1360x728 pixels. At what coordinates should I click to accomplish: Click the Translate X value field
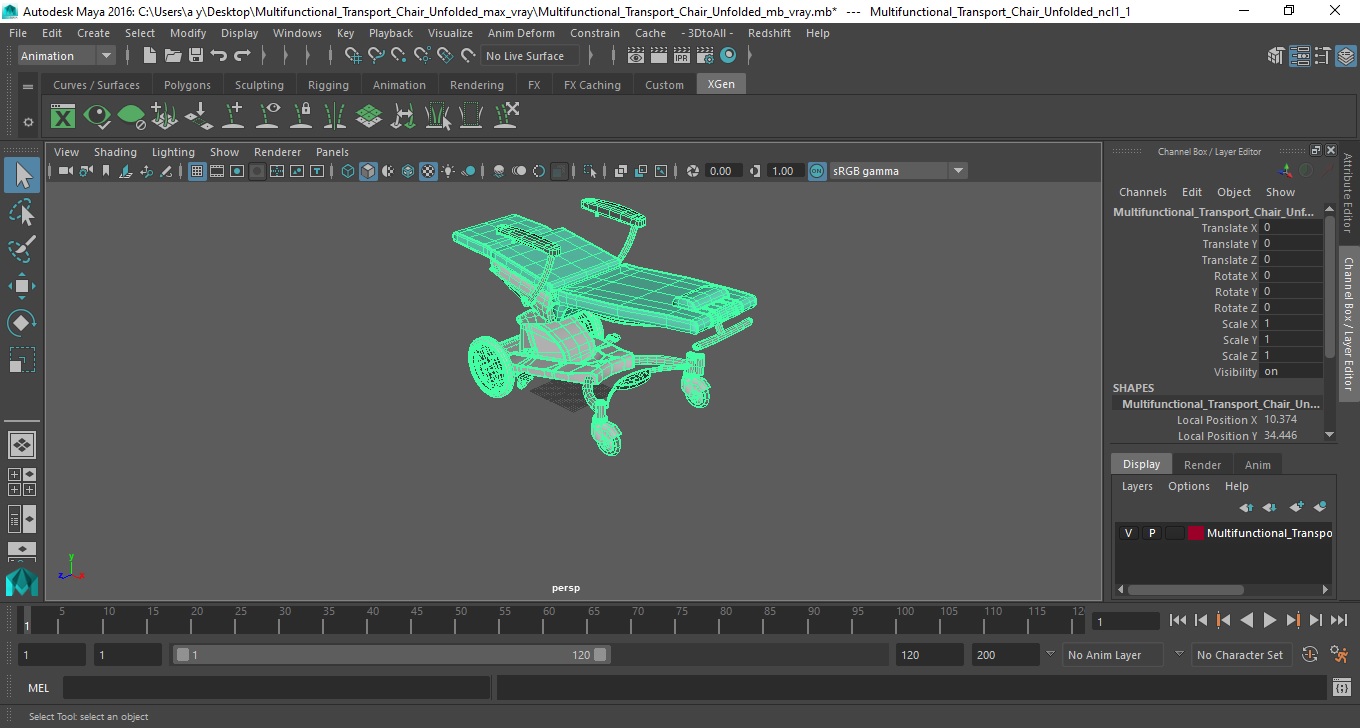[x=1292, y=228]
